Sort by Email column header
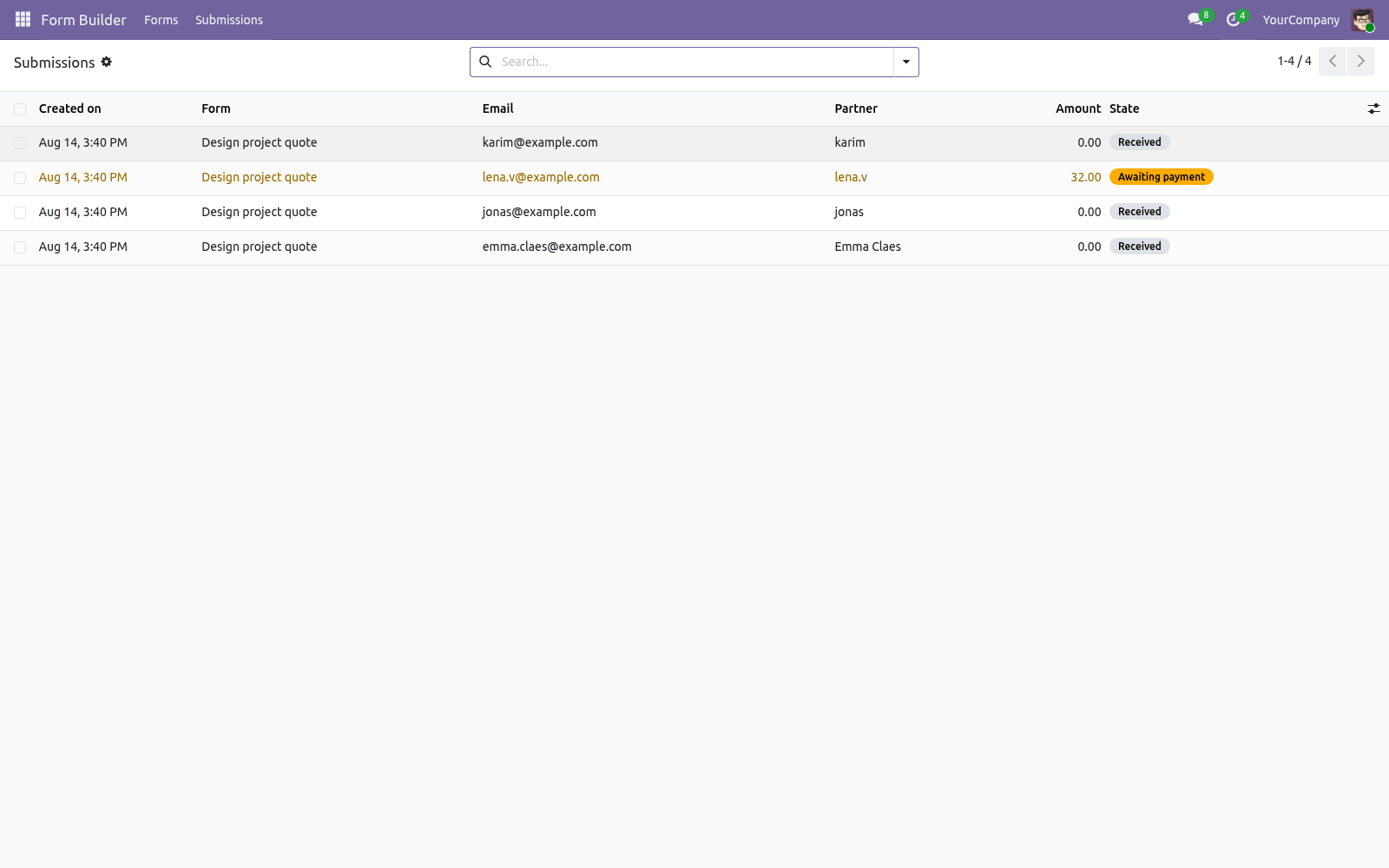Image resolution: width=1389 pixels, height=868 pixels. [498, 108]
